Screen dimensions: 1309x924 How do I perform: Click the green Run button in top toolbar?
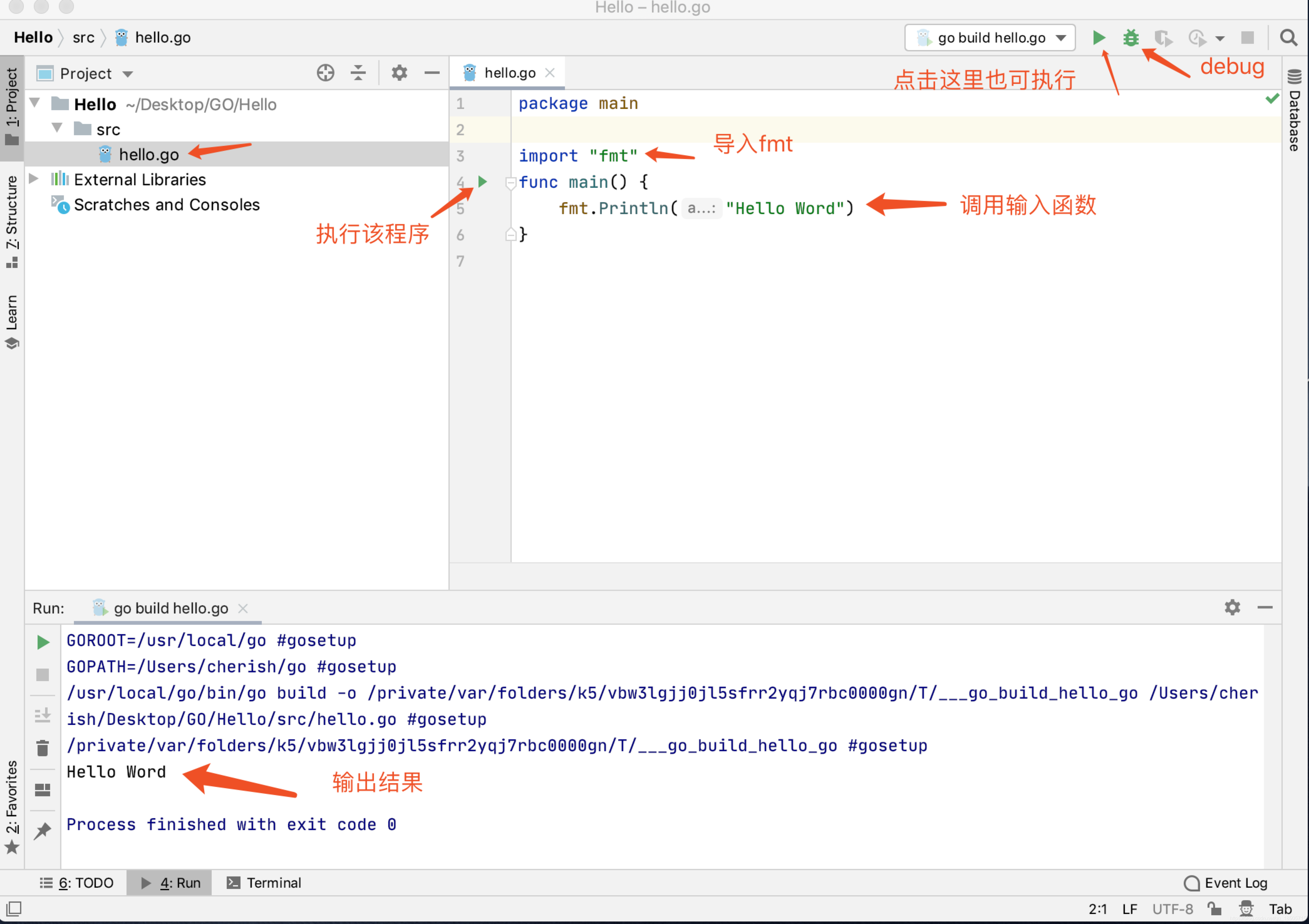pyautogui.click(x=1099, y=38)
